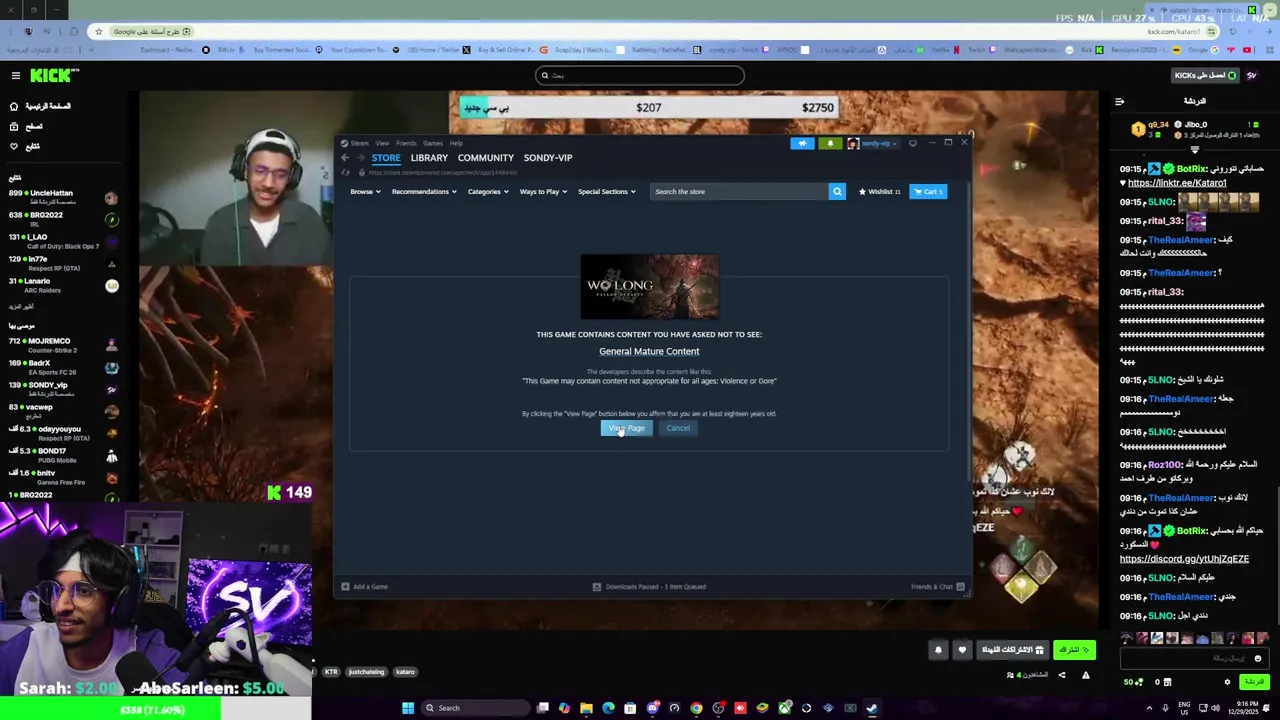Click the Kick browse icon
1280x720 pixels.
pos(14,126)
